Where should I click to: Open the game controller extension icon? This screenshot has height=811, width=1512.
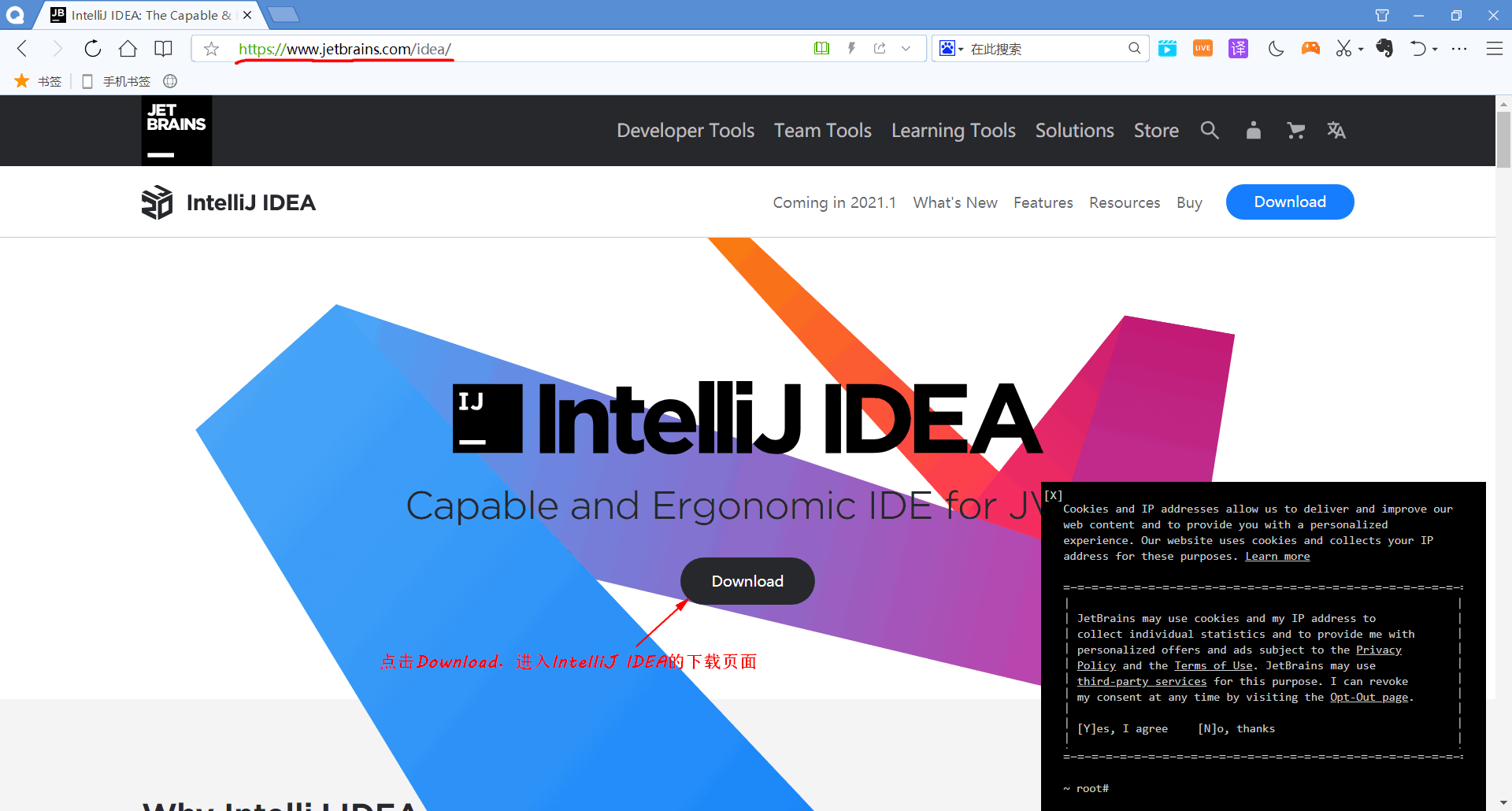click(x=1310, y=49)
